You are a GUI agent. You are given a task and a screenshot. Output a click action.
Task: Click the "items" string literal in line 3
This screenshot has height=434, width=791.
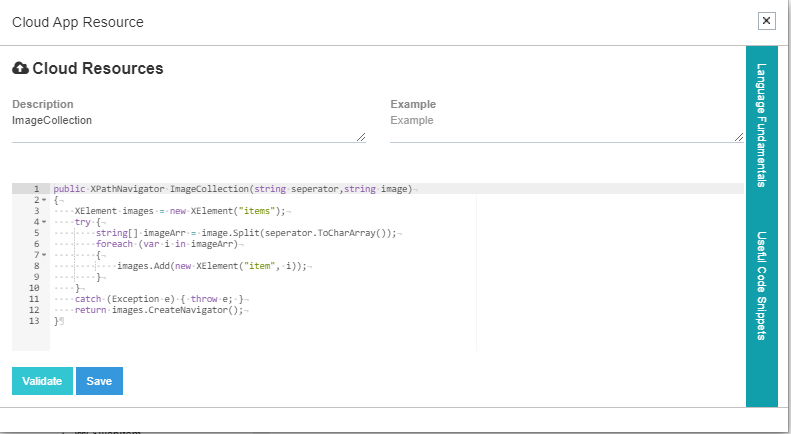(x=257, y=211)
